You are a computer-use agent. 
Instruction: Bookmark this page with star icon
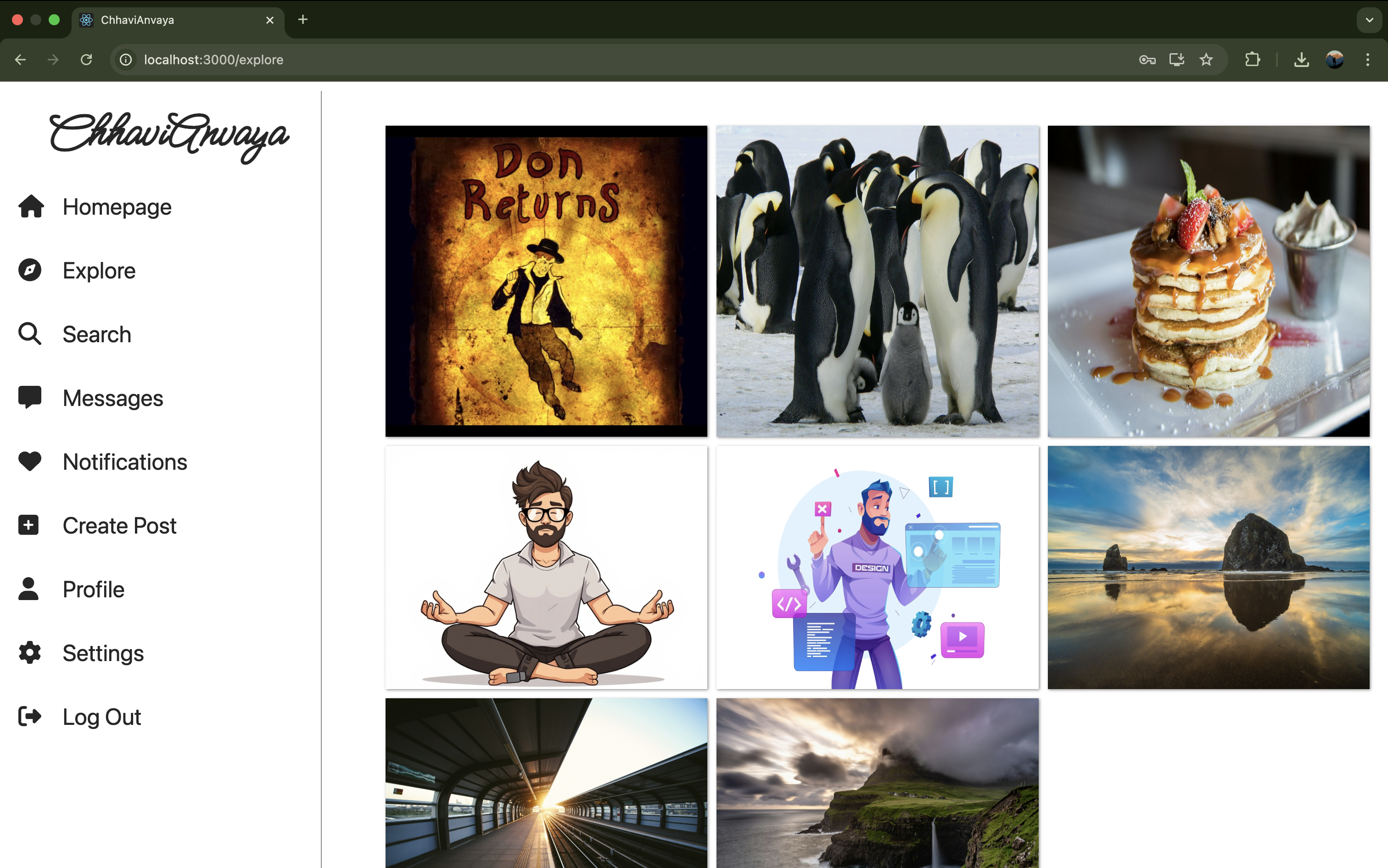click(x=1206, y=60)
